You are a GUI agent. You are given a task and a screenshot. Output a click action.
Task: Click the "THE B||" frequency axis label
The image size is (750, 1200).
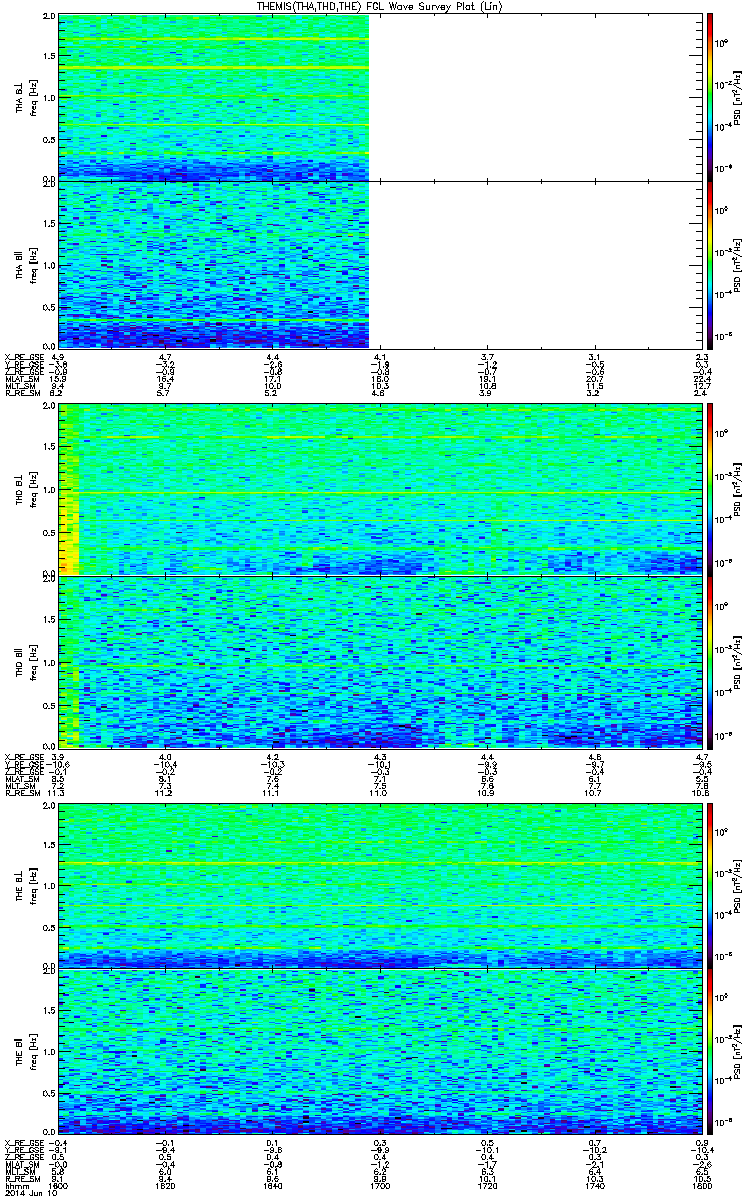(x=25, y=1051)
